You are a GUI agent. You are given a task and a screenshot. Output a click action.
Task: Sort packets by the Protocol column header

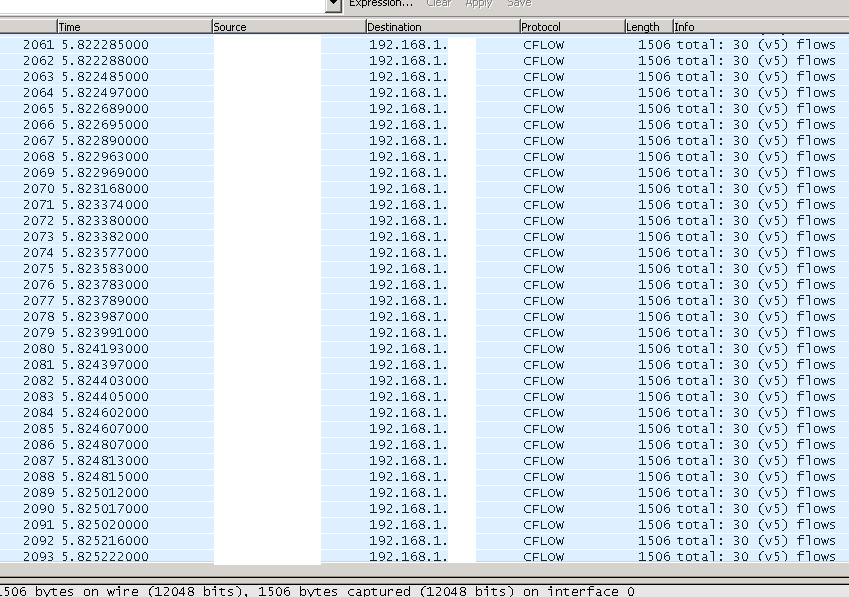coord(572,27)
